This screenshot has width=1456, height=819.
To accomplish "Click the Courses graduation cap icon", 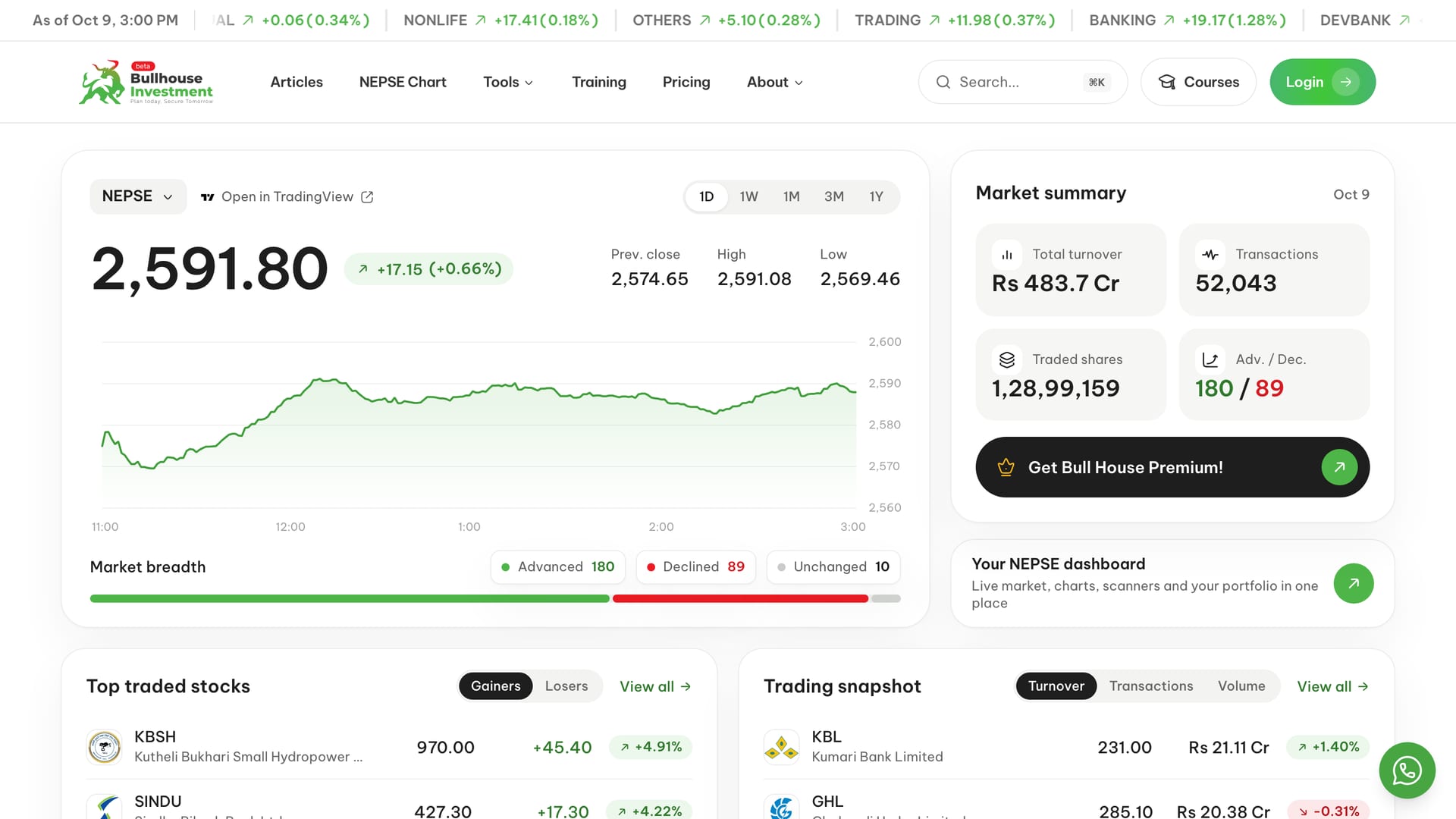I will tap(1167, 82).
